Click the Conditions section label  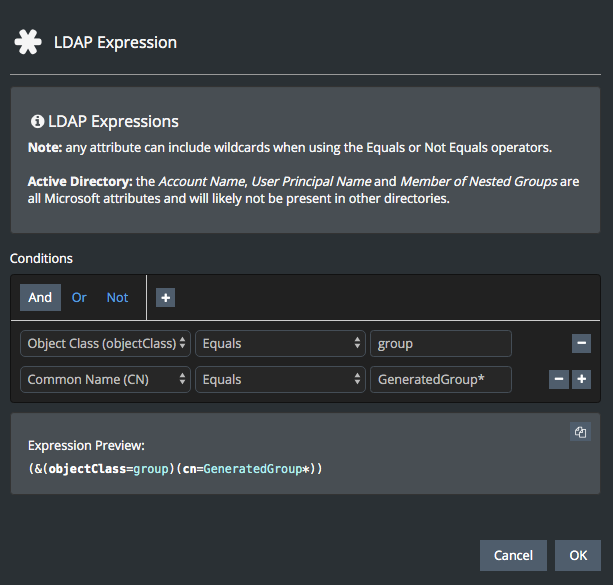coord(41,258)
